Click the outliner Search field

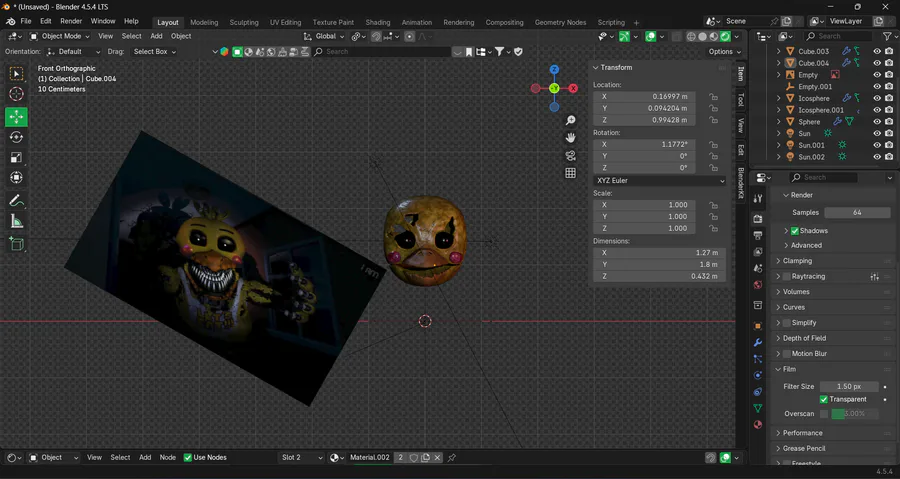[x=839, y=36]
